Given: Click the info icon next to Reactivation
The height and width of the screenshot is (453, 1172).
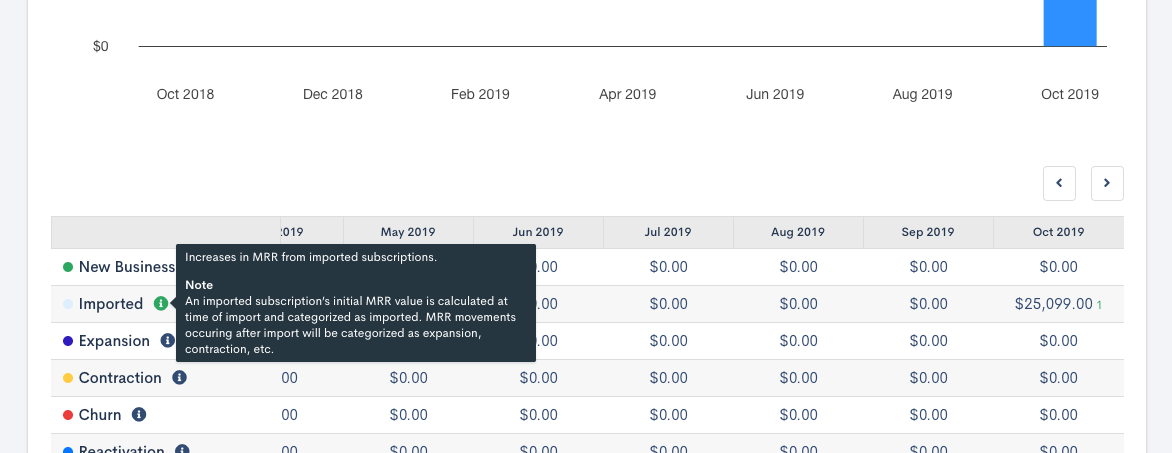Looking at the screenshot, I should 182,449.
